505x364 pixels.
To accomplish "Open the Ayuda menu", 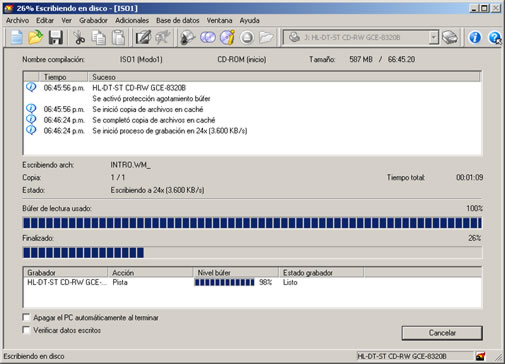I will pyautogui.click(x=250, y=20).
